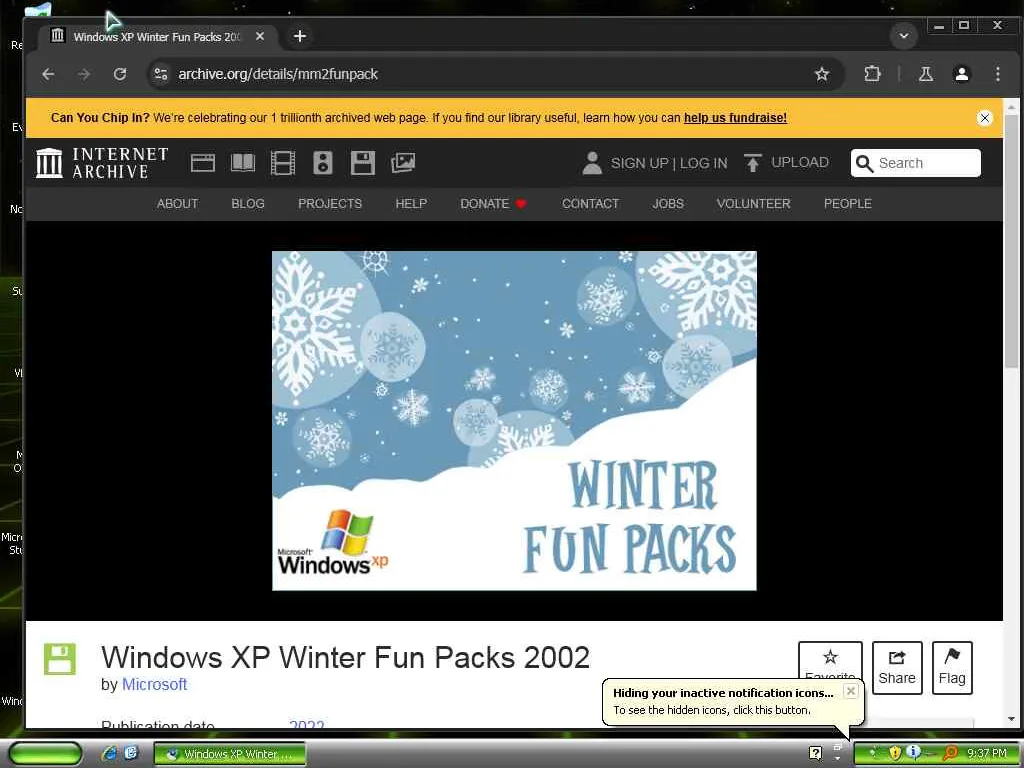
Task: Click the security shield tray icon
Action: click(x=895, y=754)
